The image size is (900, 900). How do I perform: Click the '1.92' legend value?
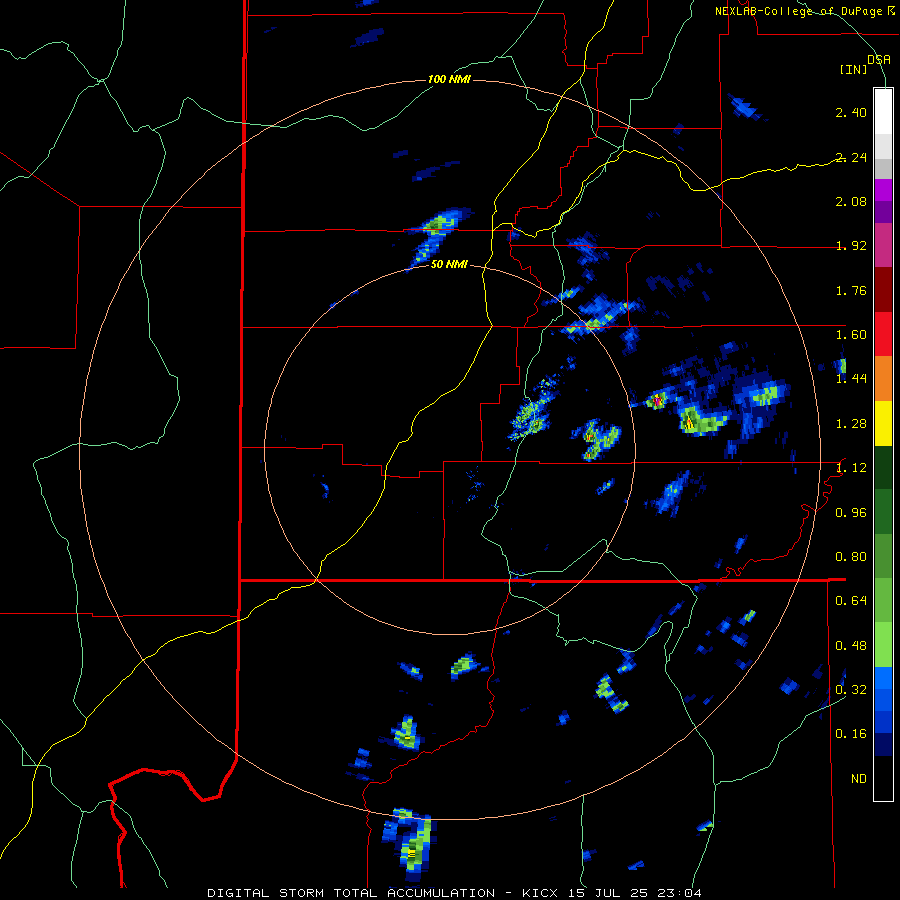[x=851, y=246]
